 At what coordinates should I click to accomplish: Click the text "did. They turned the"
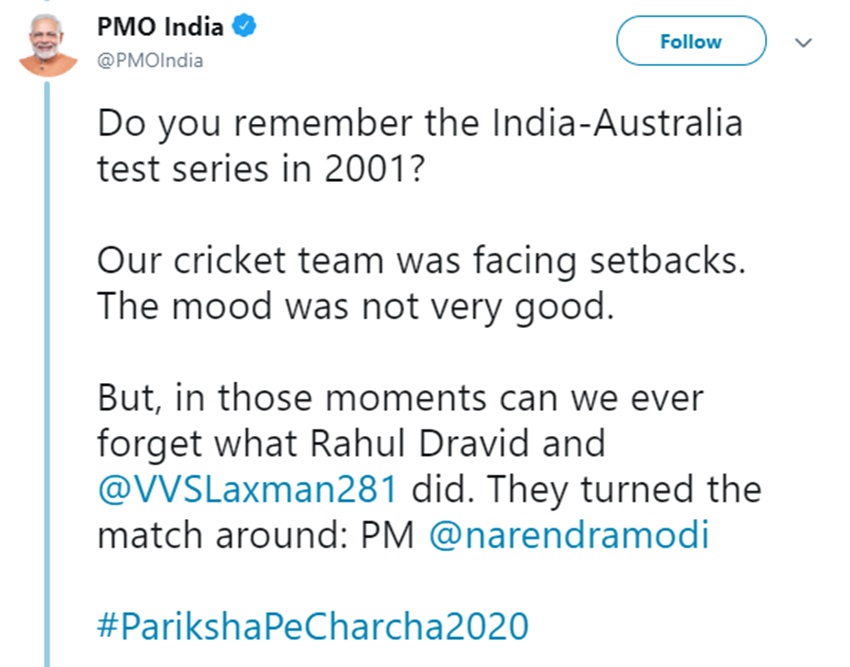pos(587,490)
